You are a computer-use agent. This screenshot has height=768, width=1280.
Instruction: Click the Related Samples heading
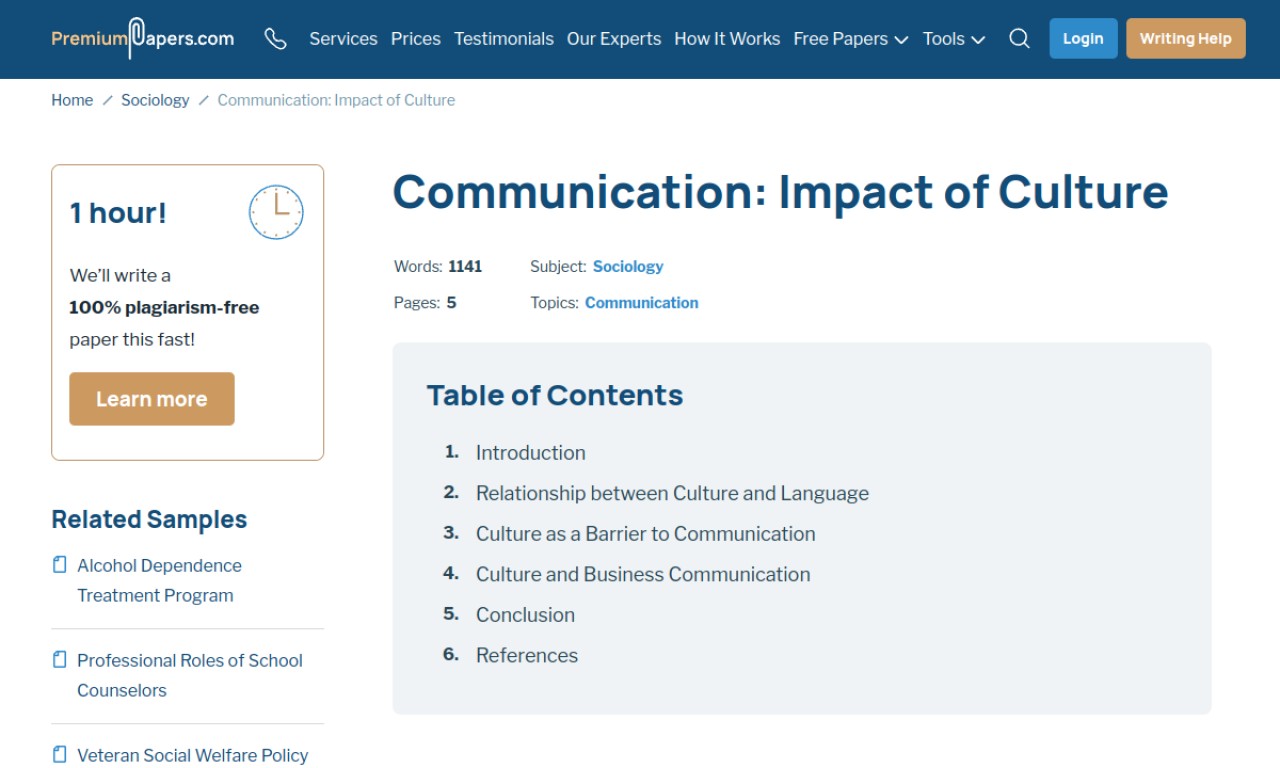149,520
